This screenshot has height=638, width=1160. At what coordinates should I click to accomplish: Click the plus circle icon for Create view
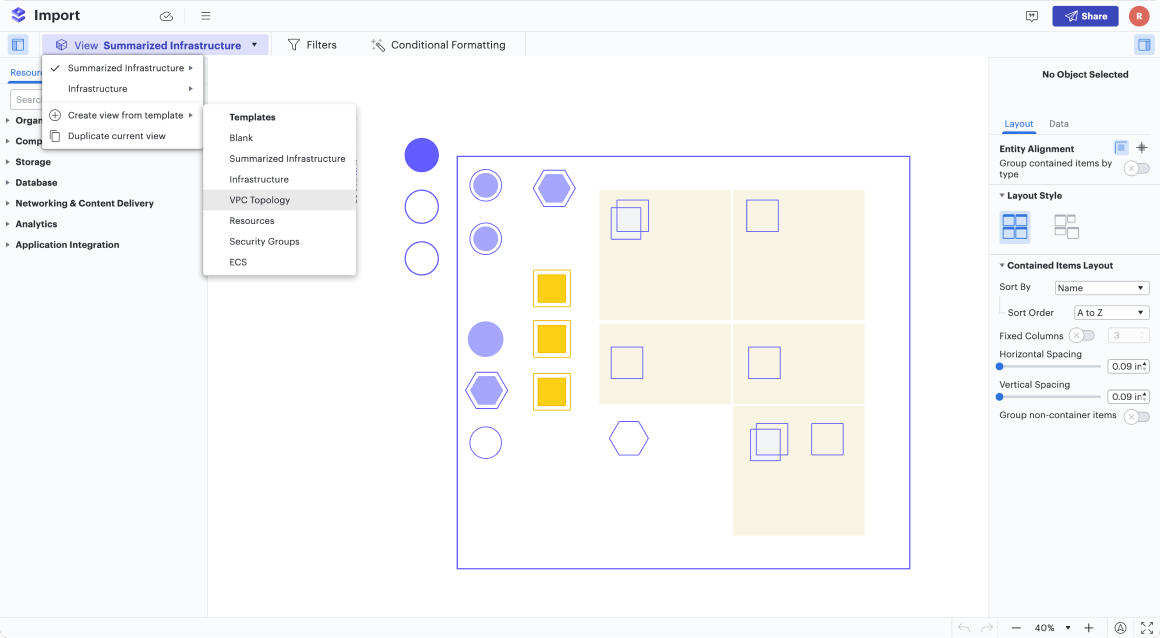pyautogui.click(x=55, y=115)
